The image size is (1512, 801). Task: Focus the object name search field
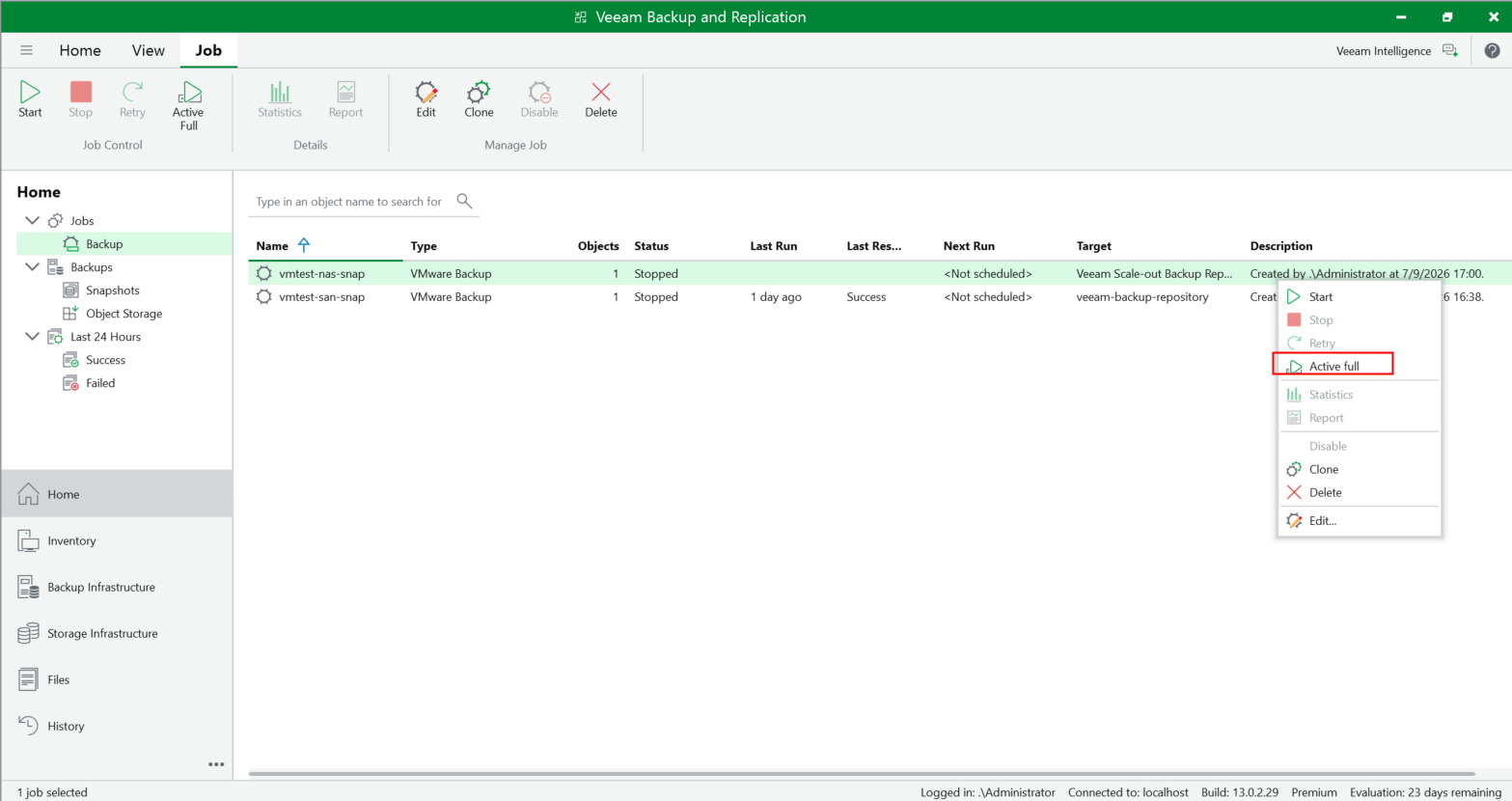349,202
